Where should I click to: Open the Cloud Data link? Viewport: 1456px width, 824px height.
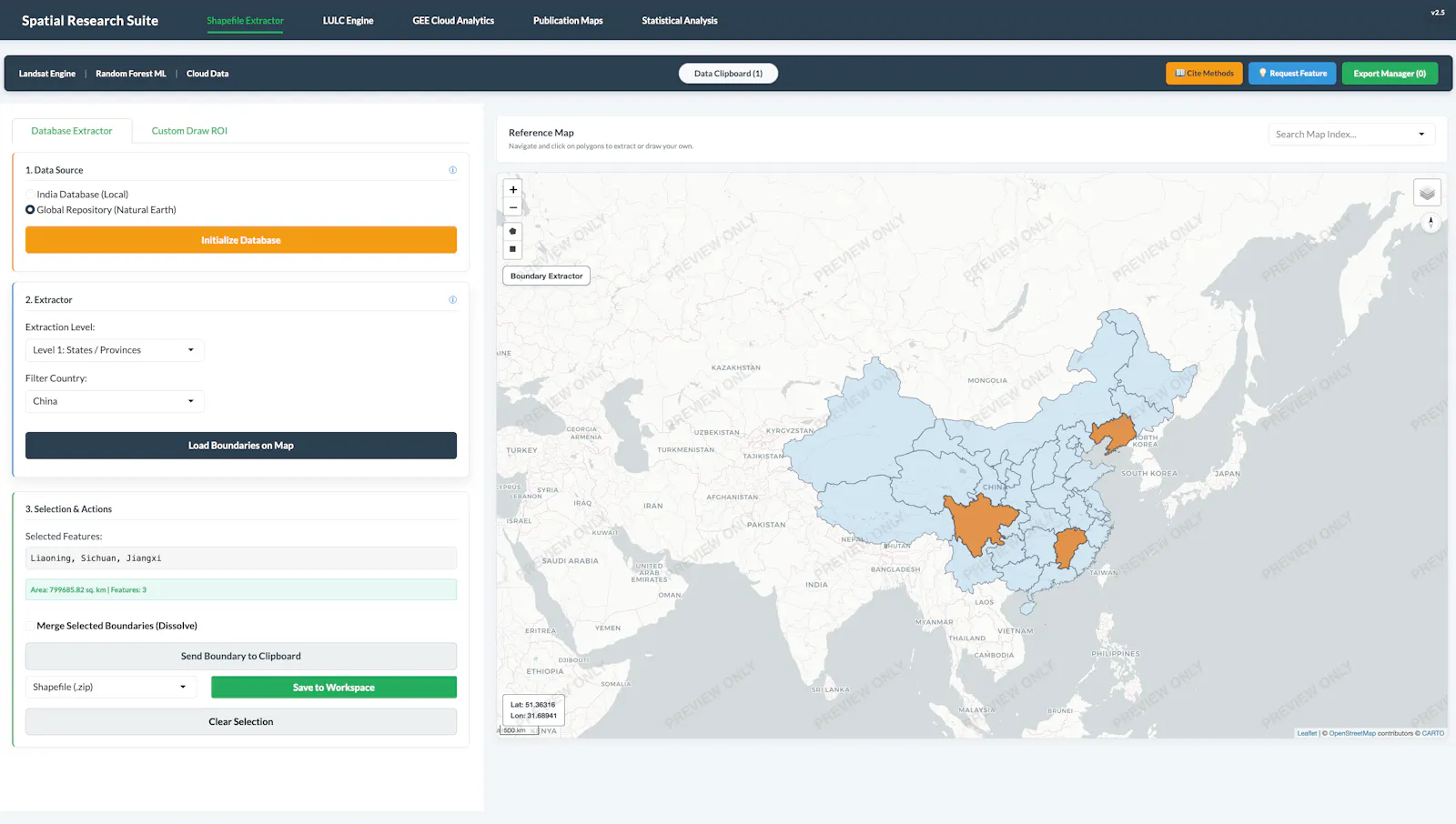pos(207,74)
